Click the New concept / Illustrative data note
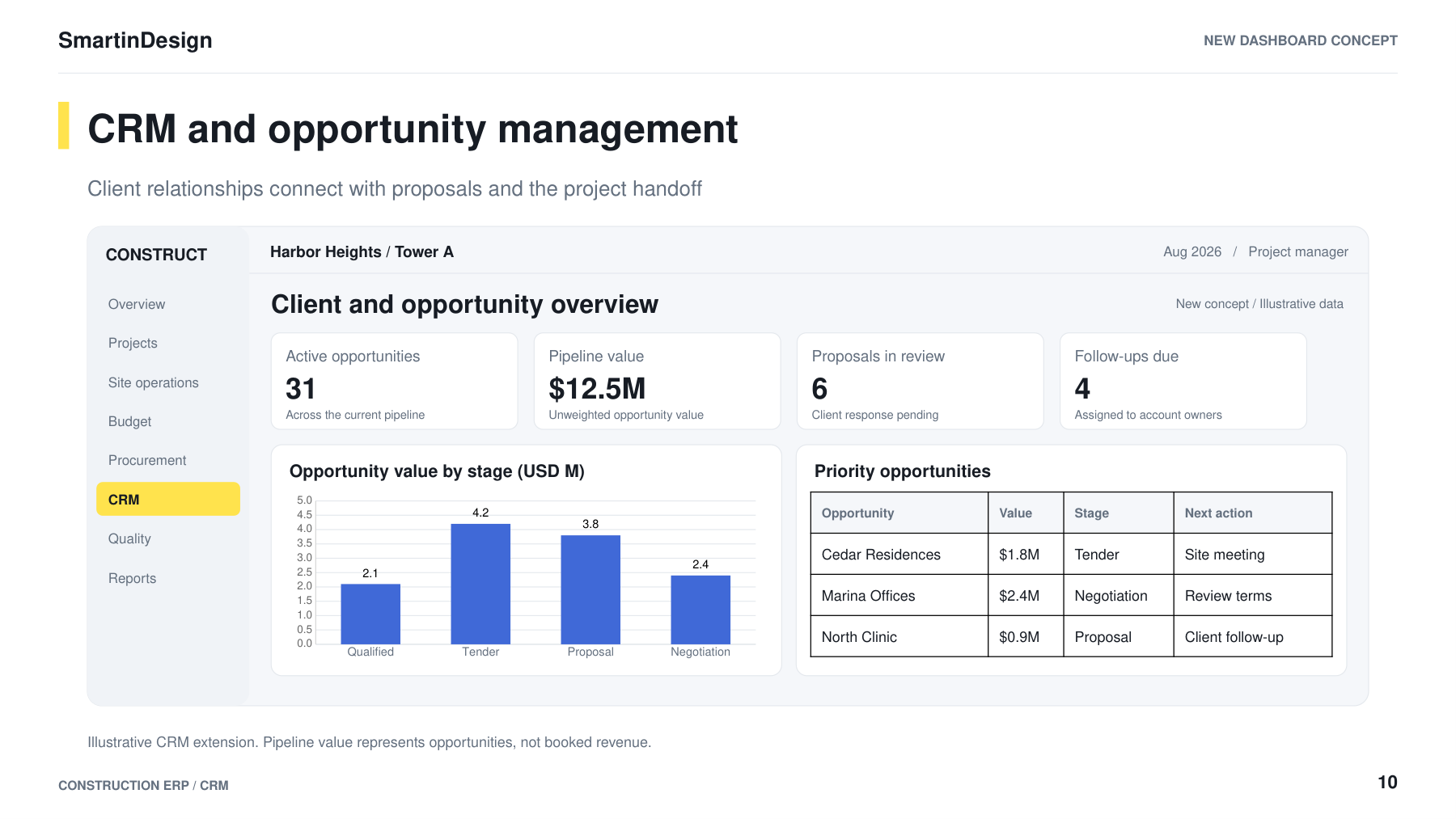 (x=1259, y=304)
